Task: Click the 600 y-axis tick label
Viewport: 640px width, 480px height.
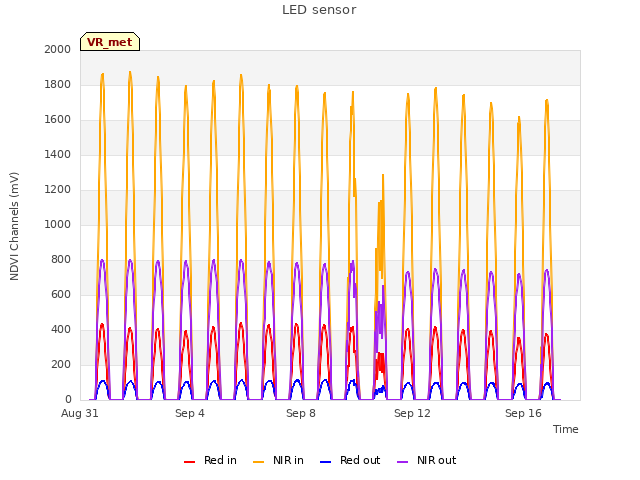Action: pos(61,295)
